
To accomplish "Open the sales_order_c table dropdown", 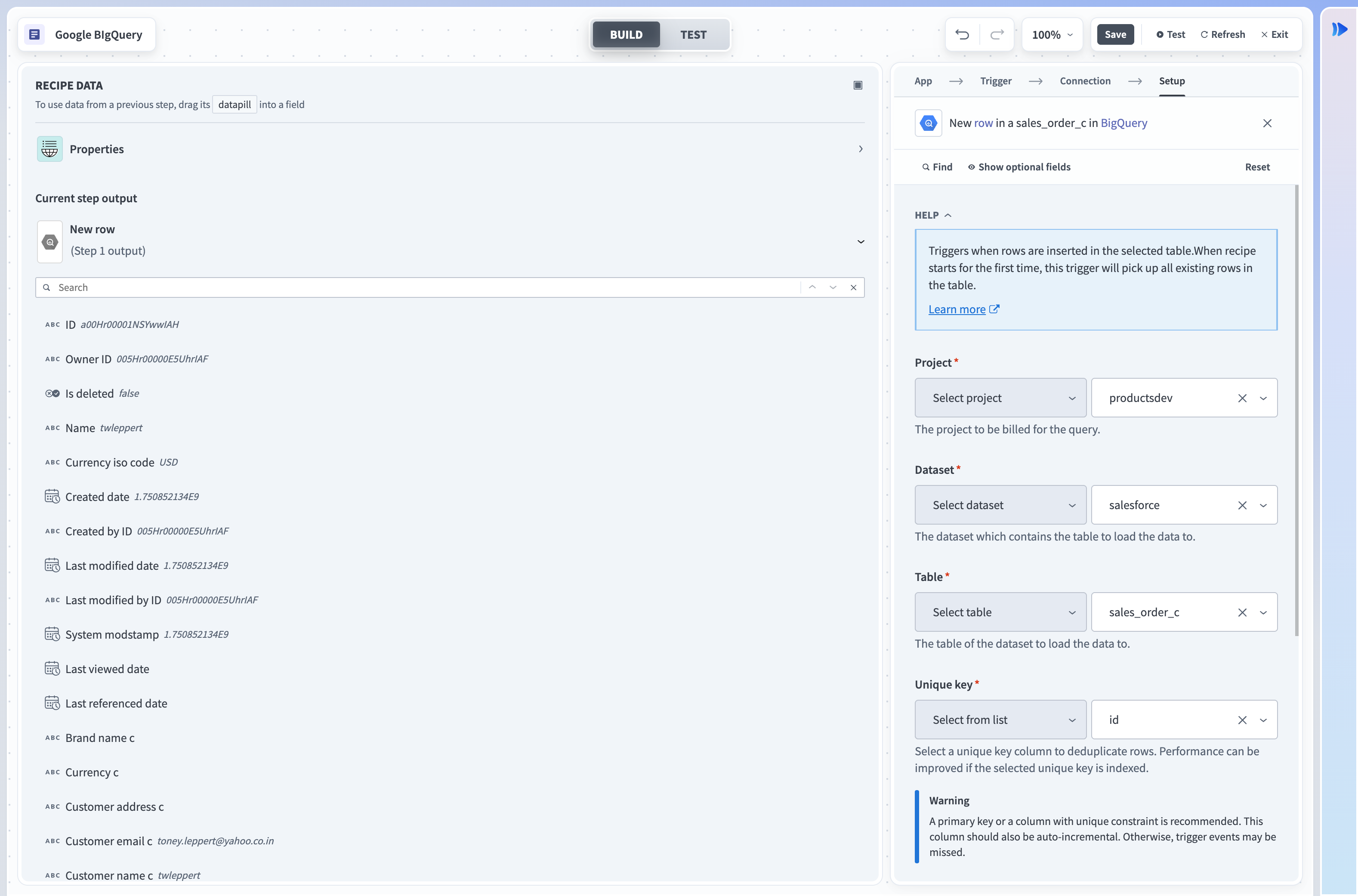I will click(1263, 612).
